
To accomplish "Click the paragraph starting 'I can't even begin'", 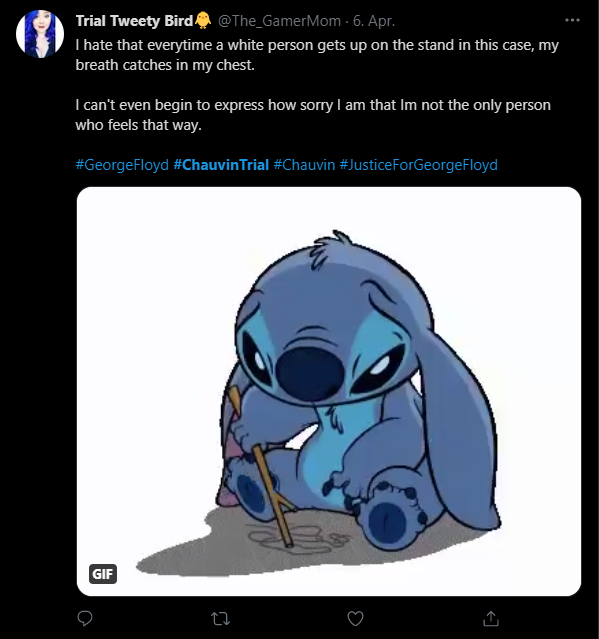I will click(x=313, y=115).
